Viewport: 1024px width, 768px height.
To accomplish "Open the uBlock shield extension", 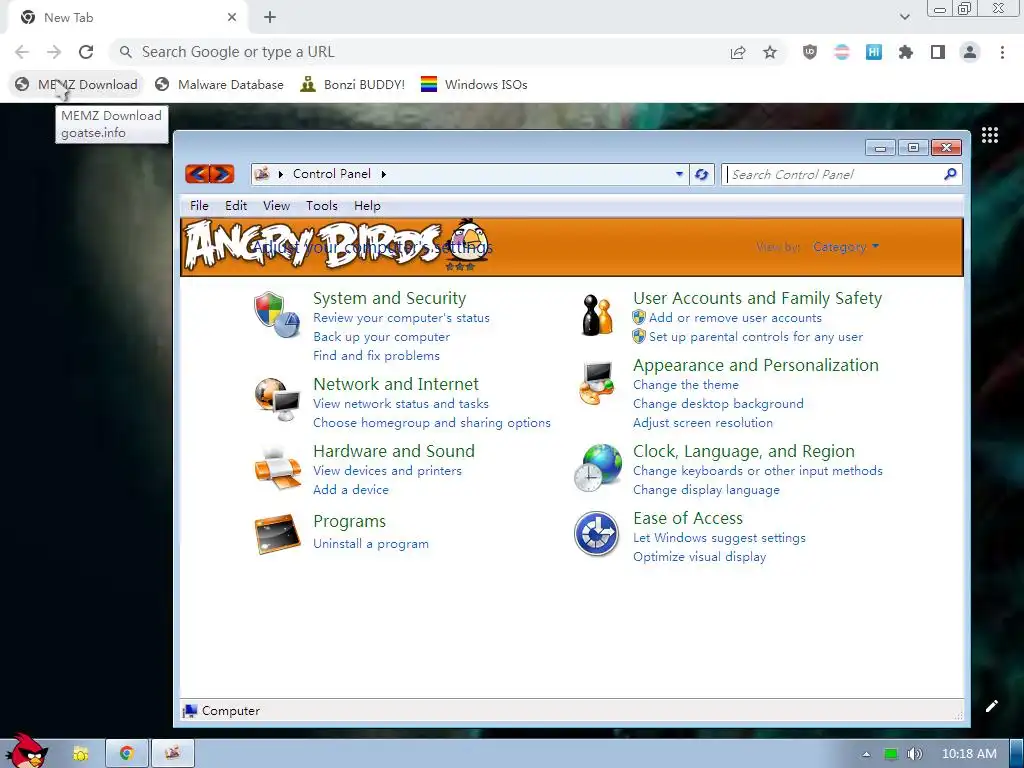I will [x=810, y=52].
